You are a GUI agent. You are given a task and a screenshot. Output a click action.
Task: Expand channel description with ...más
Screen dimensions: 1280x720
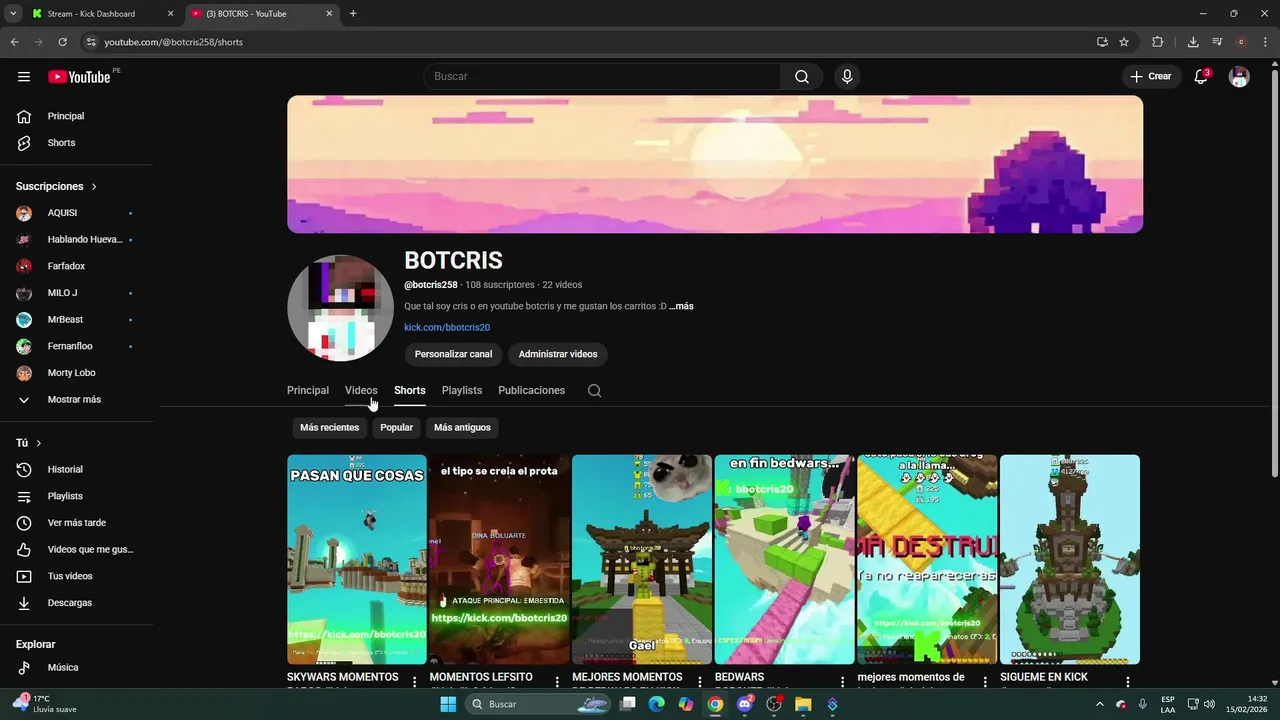(682, 306)
